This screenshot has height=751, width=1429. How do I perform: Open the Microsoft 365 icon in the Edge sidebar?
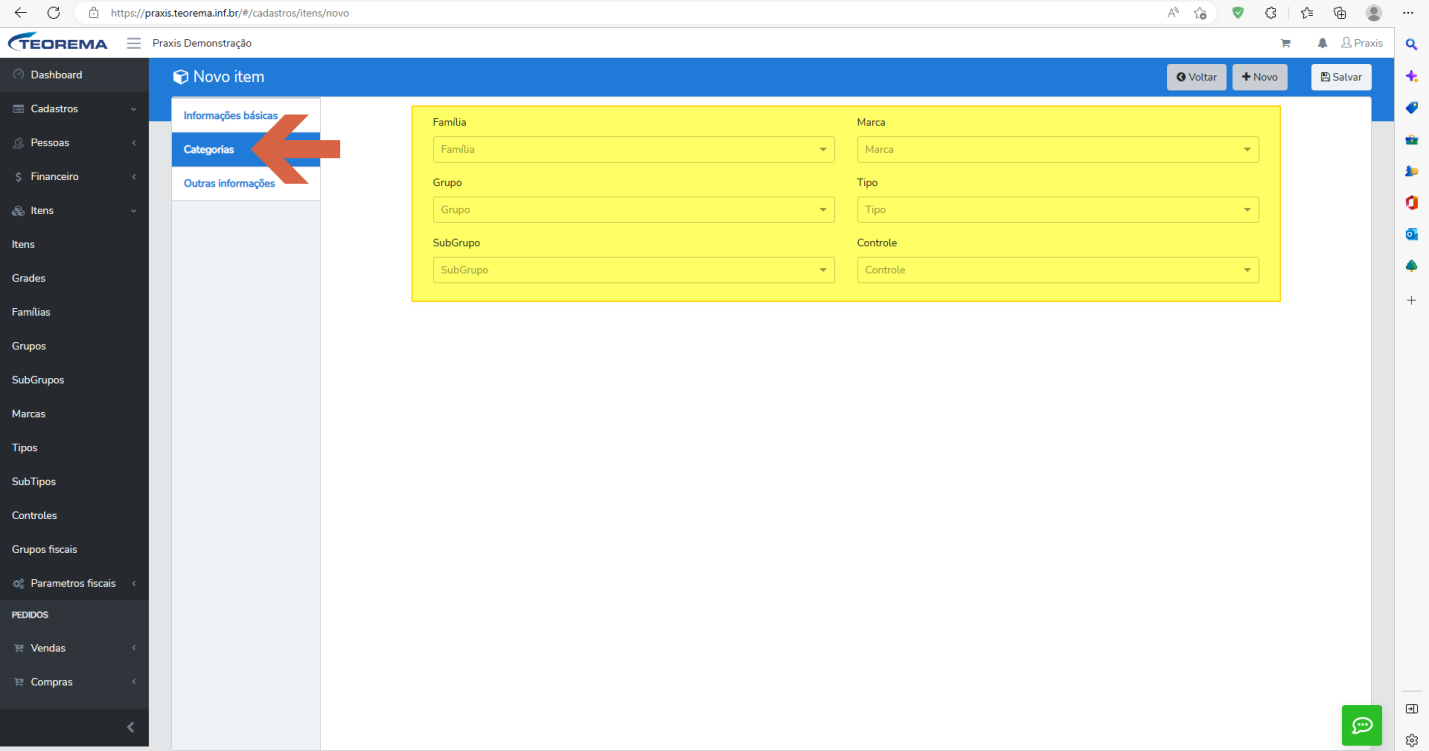pos(1412,203)
